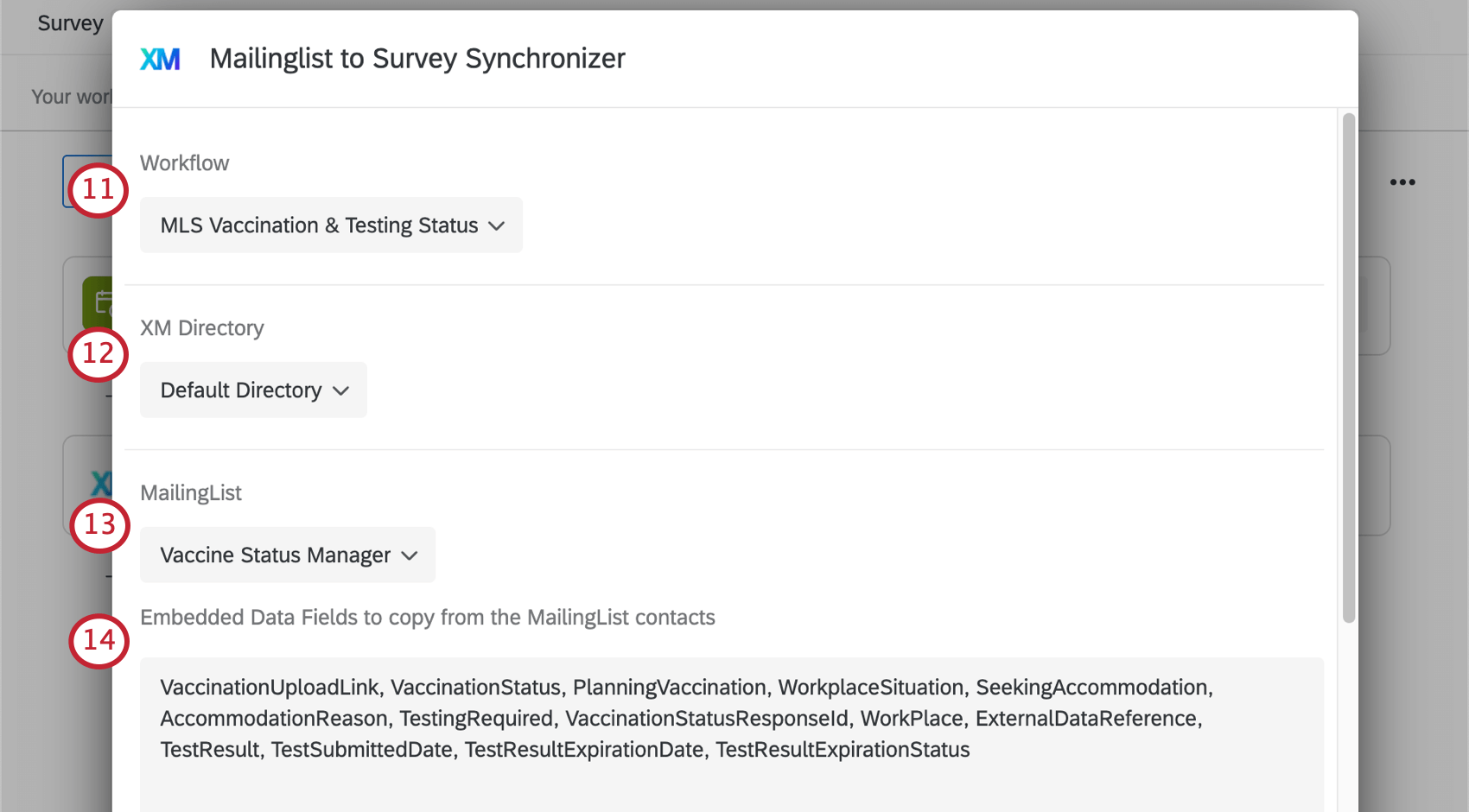The image size is (1469, 812).
Task: Click the MailingList field label
Action: [190, 493]
